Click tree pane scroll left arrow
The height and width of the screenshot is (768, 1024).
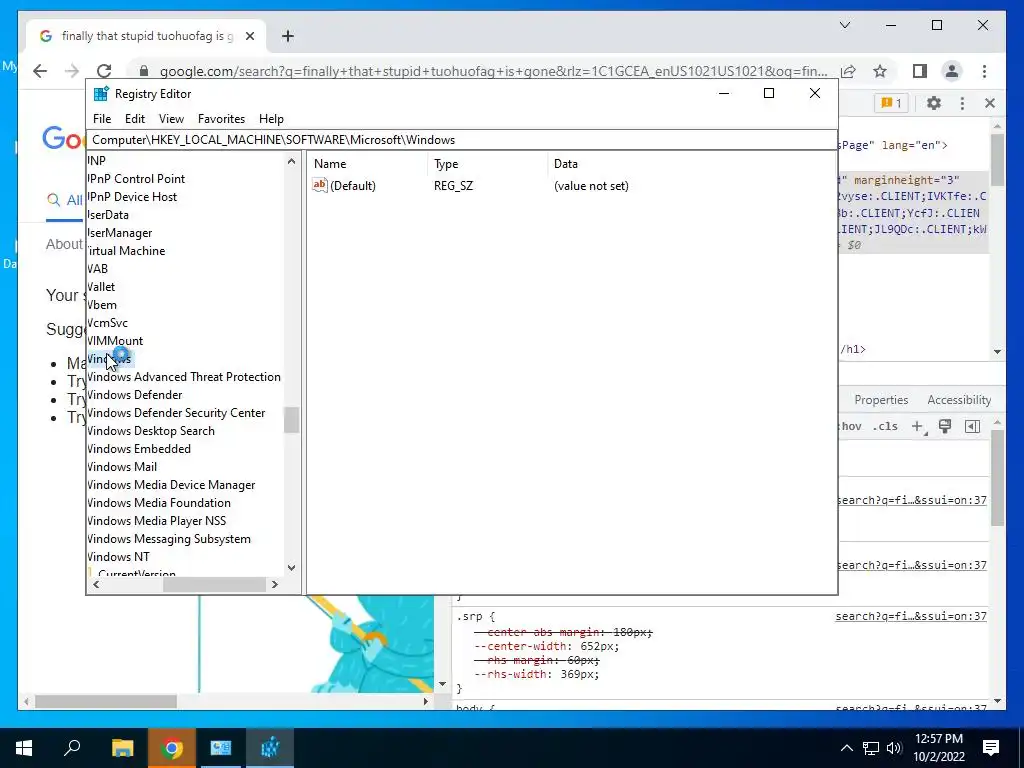click(x=96, y=584)
